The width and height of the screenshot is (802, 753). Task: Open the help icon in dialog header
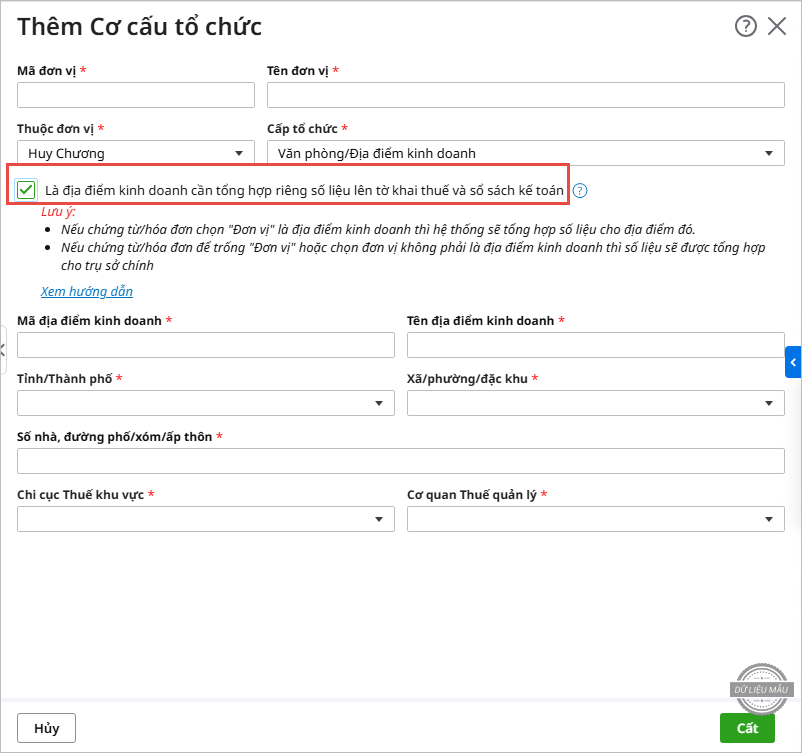point(746,27)
